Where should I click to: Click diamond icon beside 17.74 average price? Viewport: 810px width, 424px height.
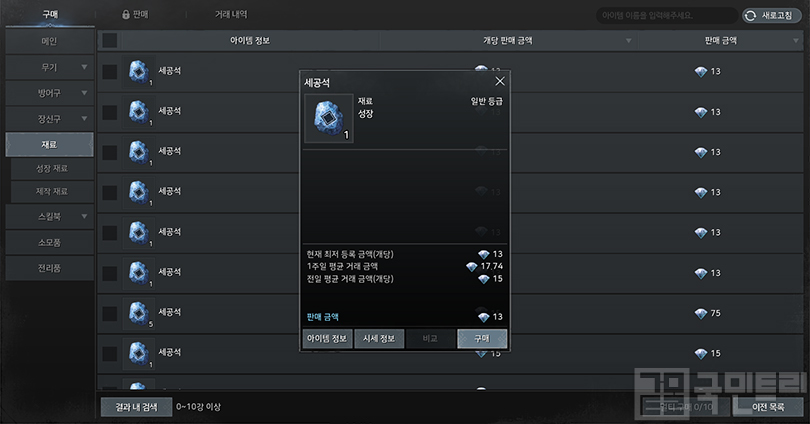[472, 266]
